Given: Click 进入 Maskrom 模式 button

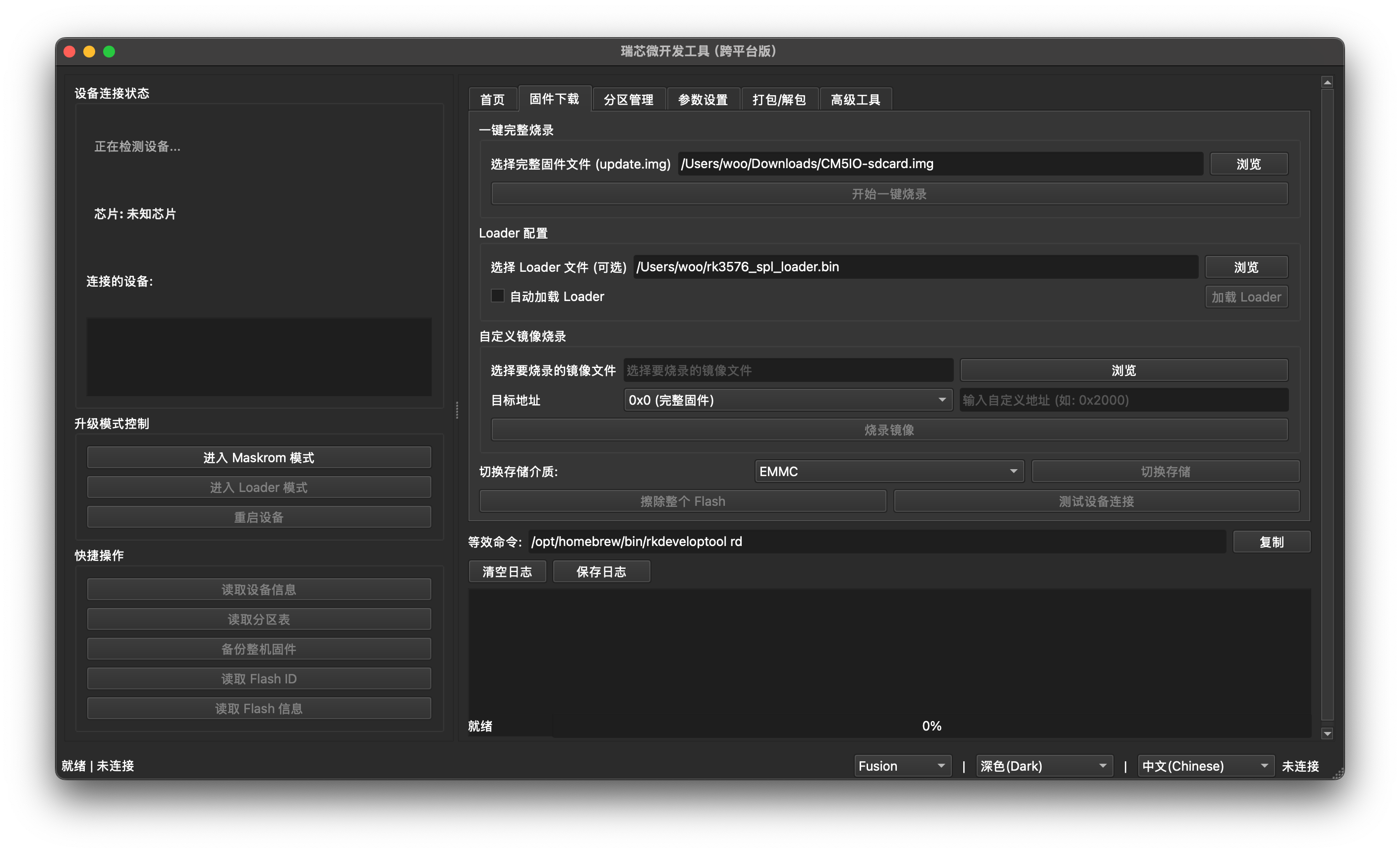Looking at the screenshot, I should [x=258, y=457].
